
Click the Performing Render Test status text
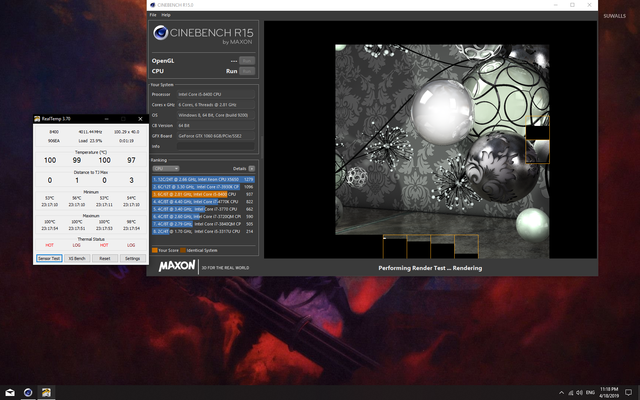430,268
